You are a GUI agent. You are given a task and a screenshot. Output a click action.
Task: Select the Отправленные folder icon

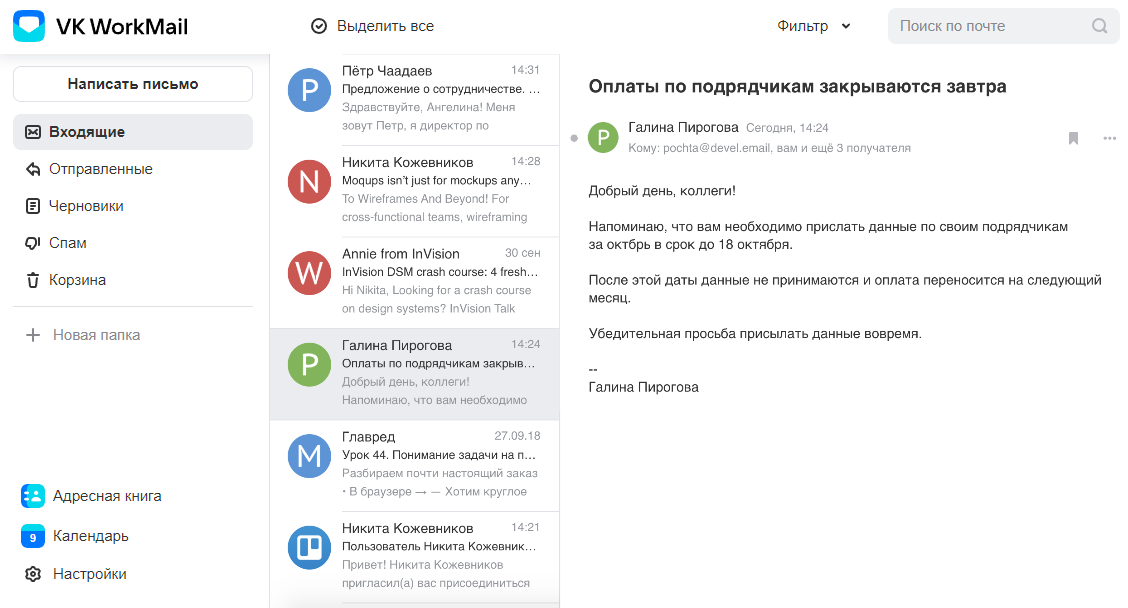pos(34,169)
